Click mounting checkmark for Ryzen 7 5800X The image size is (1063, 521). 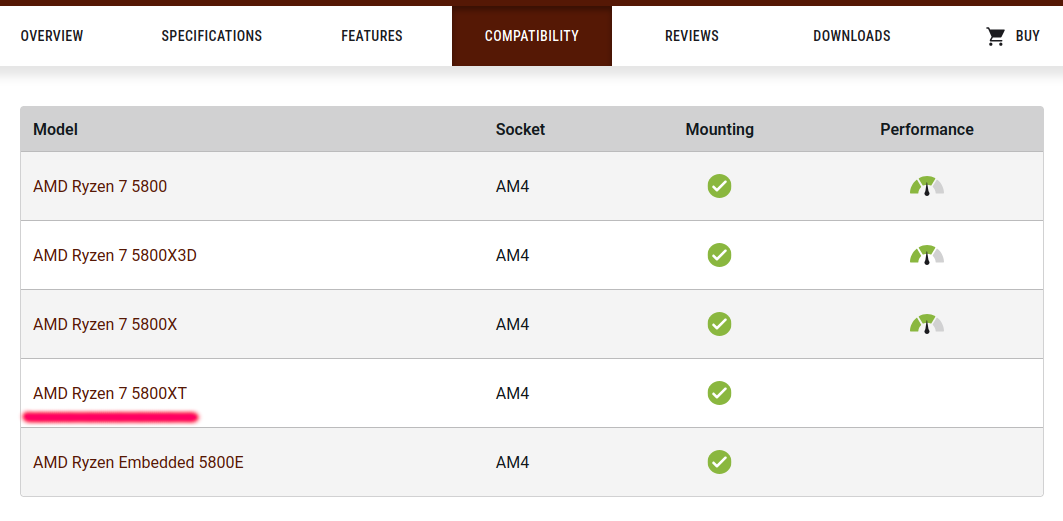point(719,324)
